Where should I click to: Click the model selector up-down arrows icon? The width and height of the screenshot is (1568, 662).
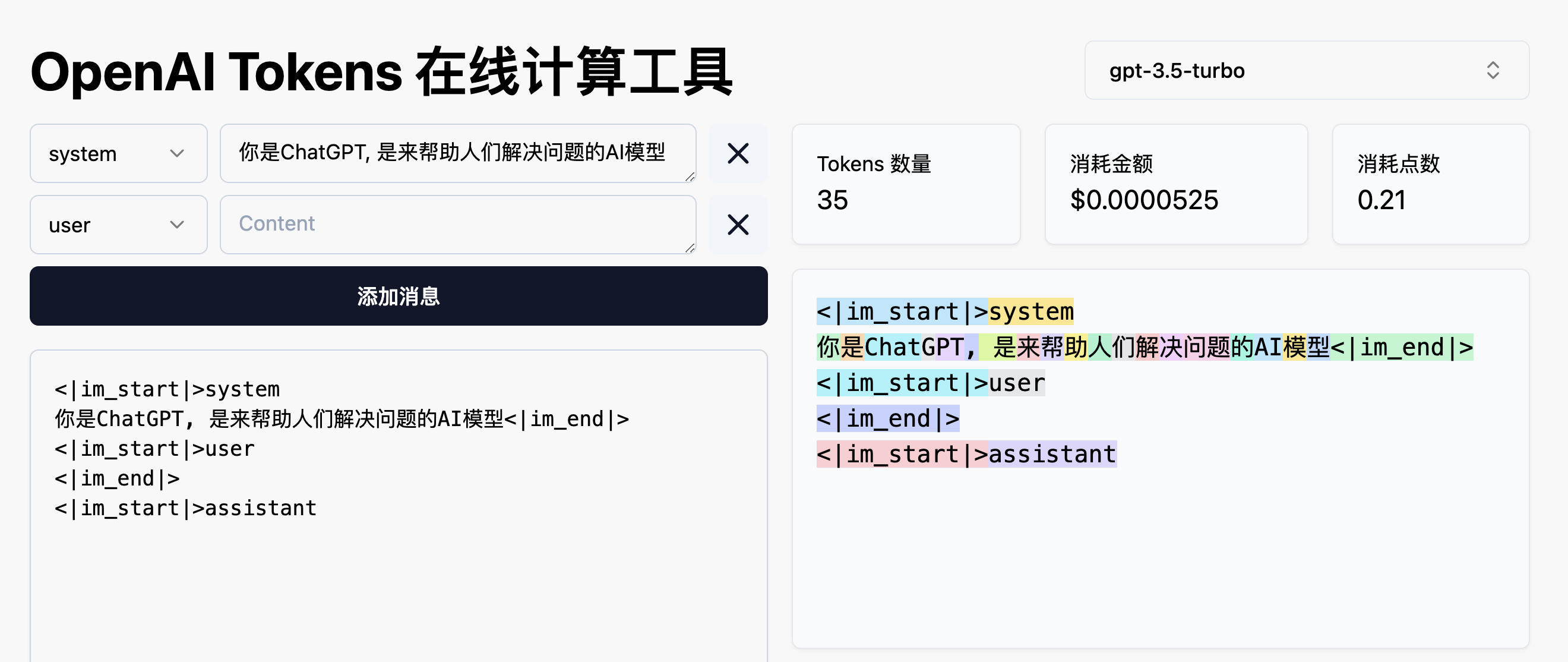tap(1492, 71)
